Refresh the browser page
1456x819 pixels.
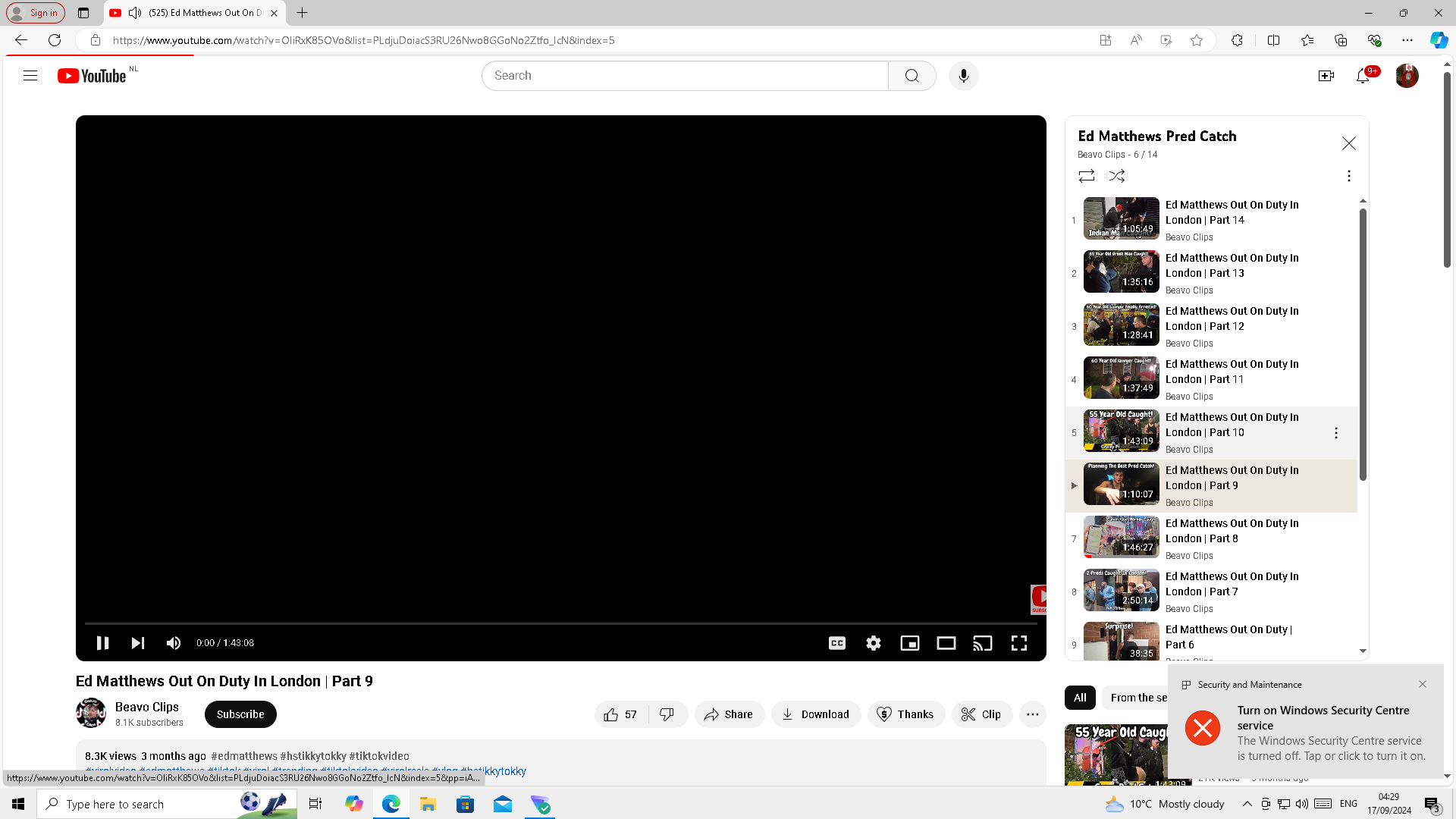coord(55,40)
